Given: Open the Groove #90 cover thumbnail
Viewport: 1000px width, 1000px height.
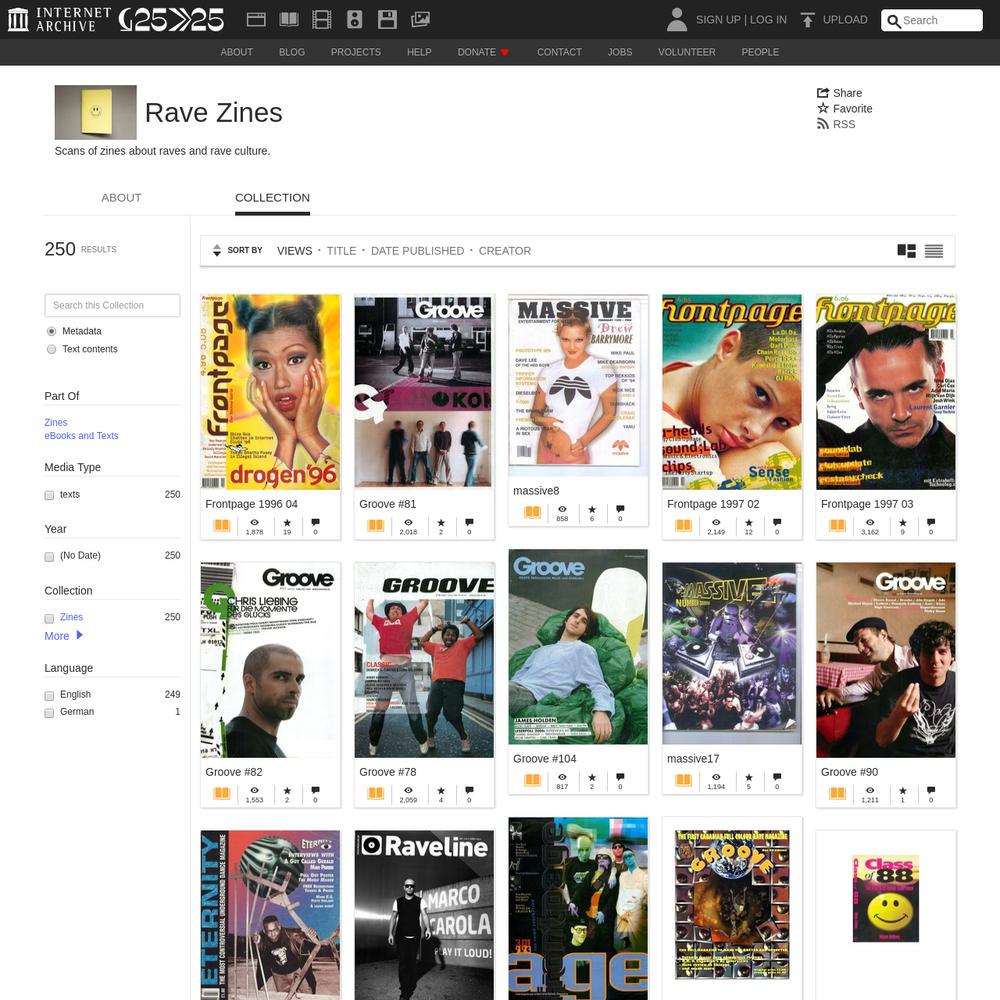Looking at the screenshot, I should click(886, 660).
